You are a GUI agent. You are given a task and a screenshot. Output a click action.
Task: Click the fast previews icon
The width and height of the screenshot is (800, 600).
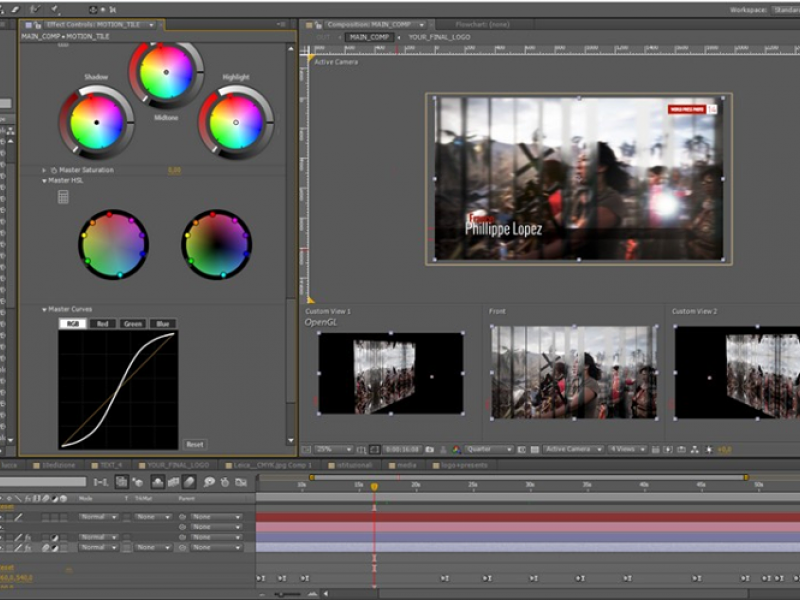click(x=668, y=449)
